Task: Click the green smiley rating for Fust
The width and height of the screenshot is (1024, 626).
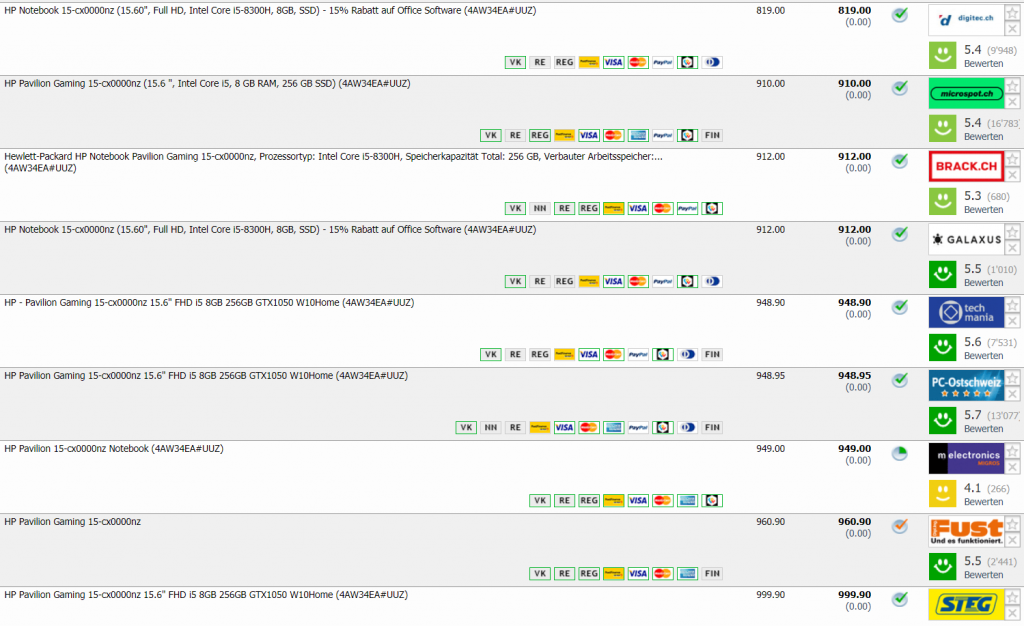Action: (x=942, y=567)
